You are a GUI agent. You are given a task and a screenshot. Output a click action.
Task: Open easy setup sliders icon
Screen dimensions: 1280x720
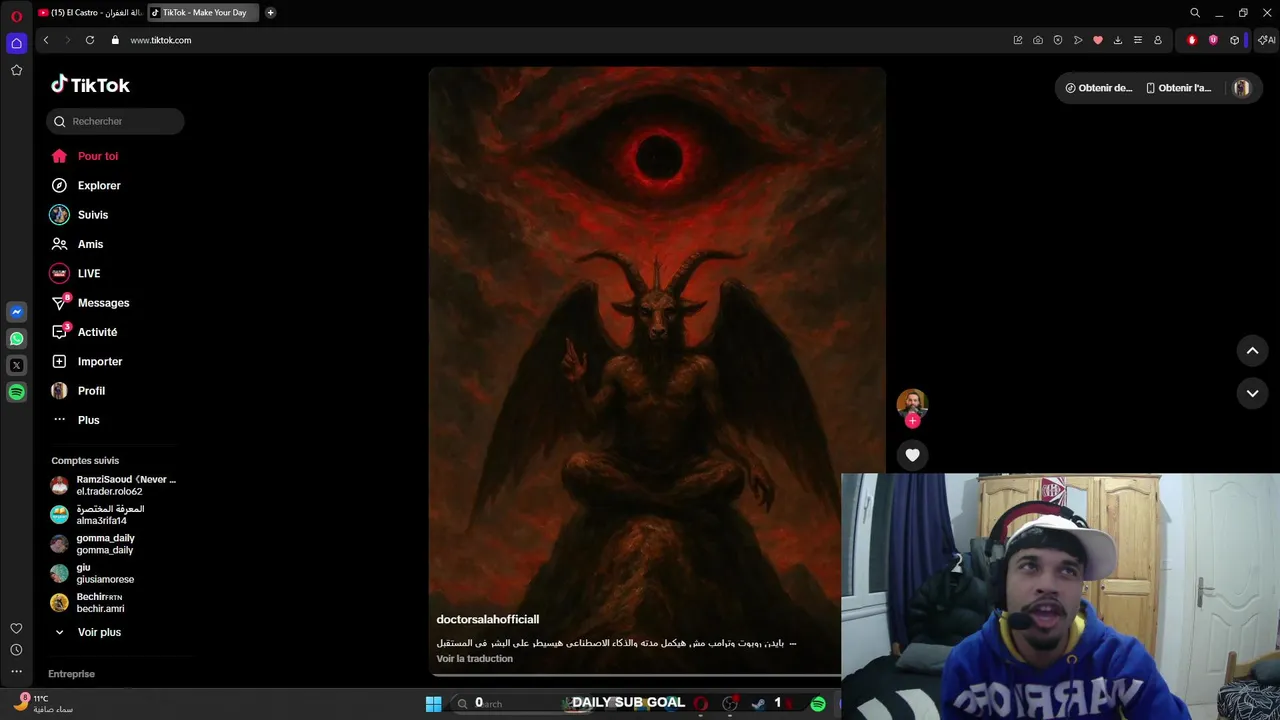[1138, 40]
